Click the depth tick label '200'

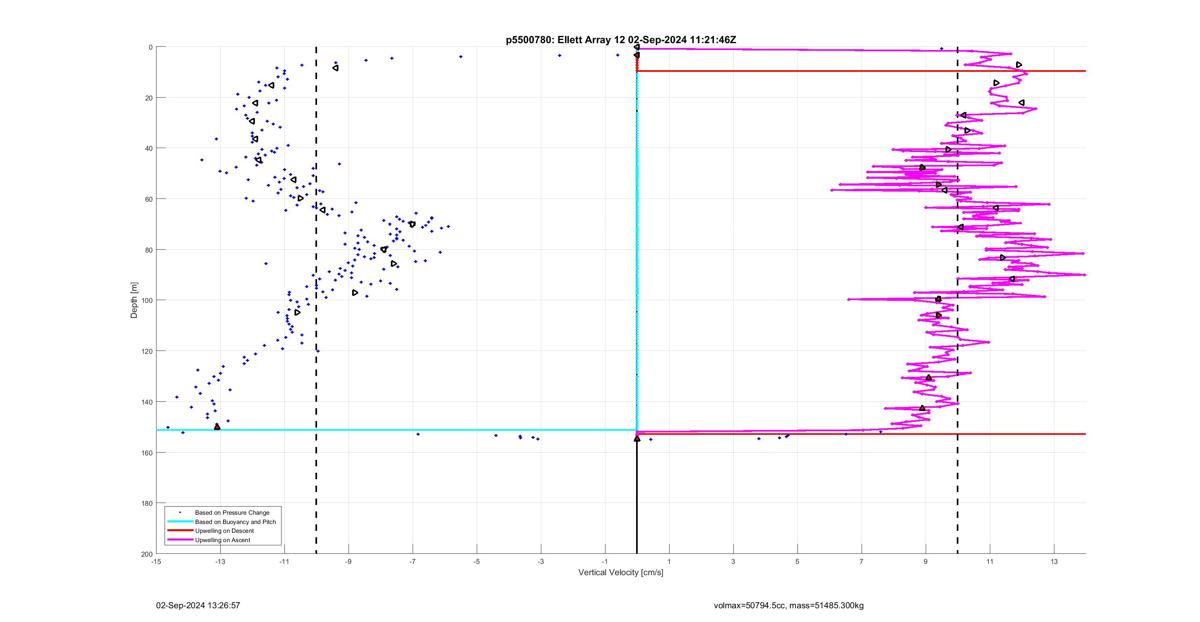pyautogui.click(x=145, y=553)
